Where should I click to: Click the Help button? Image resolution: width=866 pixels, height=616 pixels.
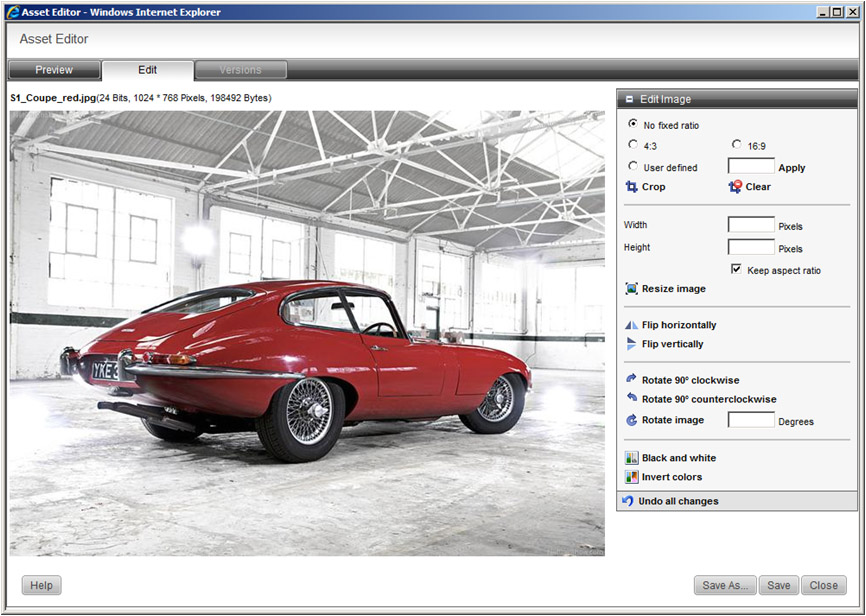click(x=41, y=585)
